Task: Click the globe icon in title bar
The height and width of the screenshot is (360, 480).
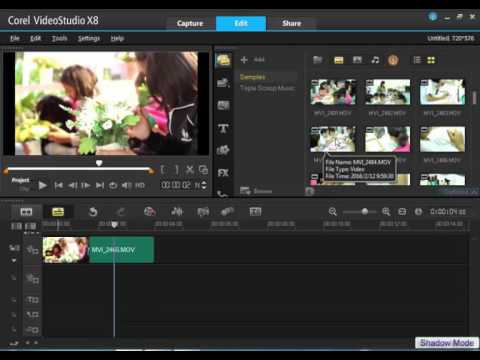Action: coord(432,17)
